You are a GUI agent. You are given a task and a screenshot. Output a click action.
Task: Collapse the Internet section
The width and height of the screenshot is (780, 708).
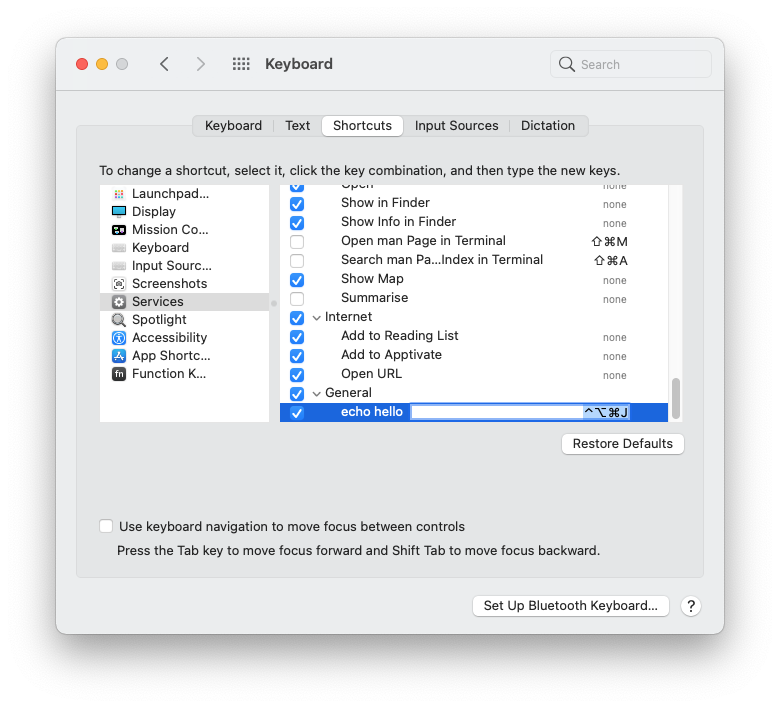316,317
